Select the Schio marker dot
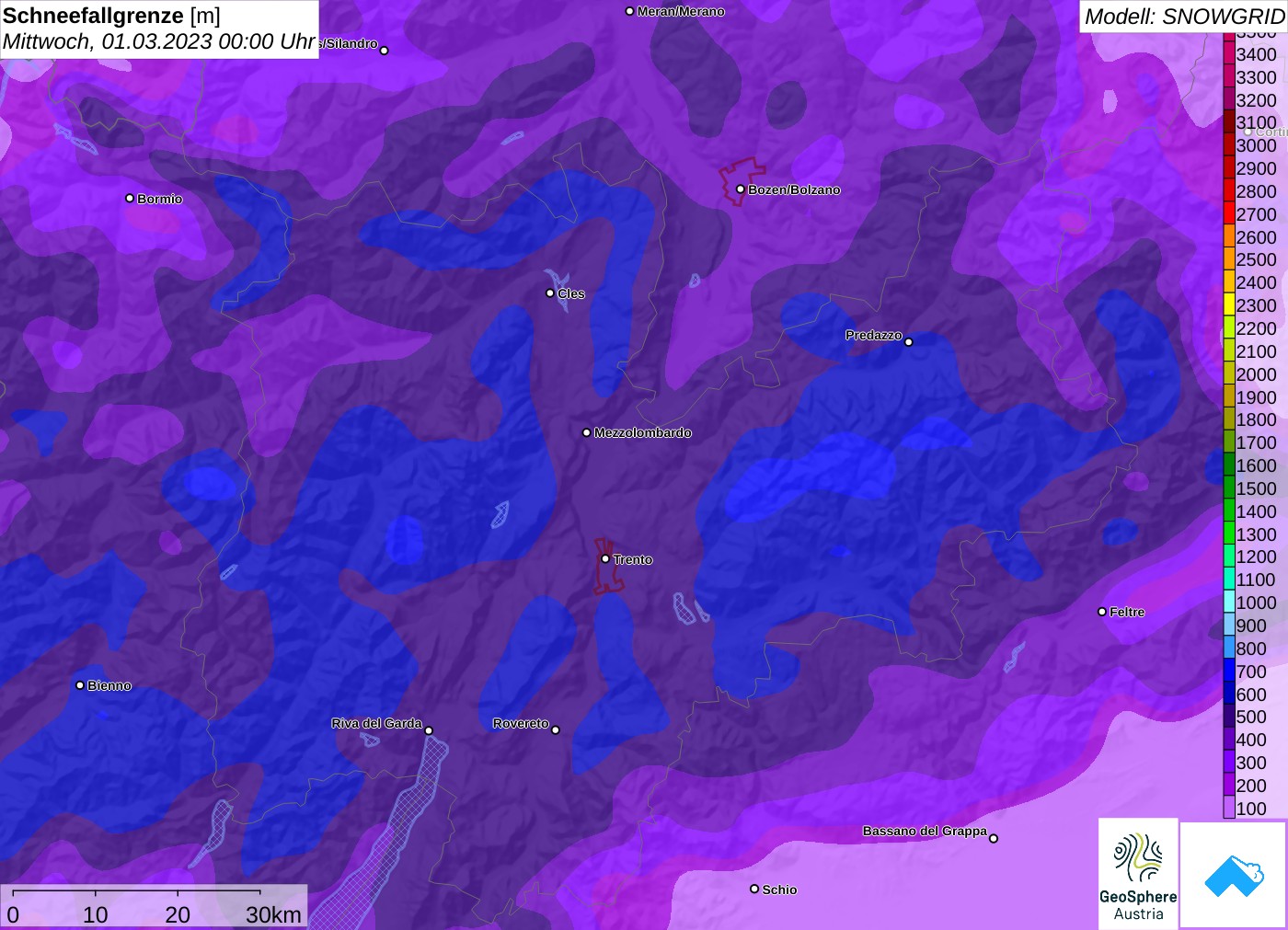 pos(754,889)
